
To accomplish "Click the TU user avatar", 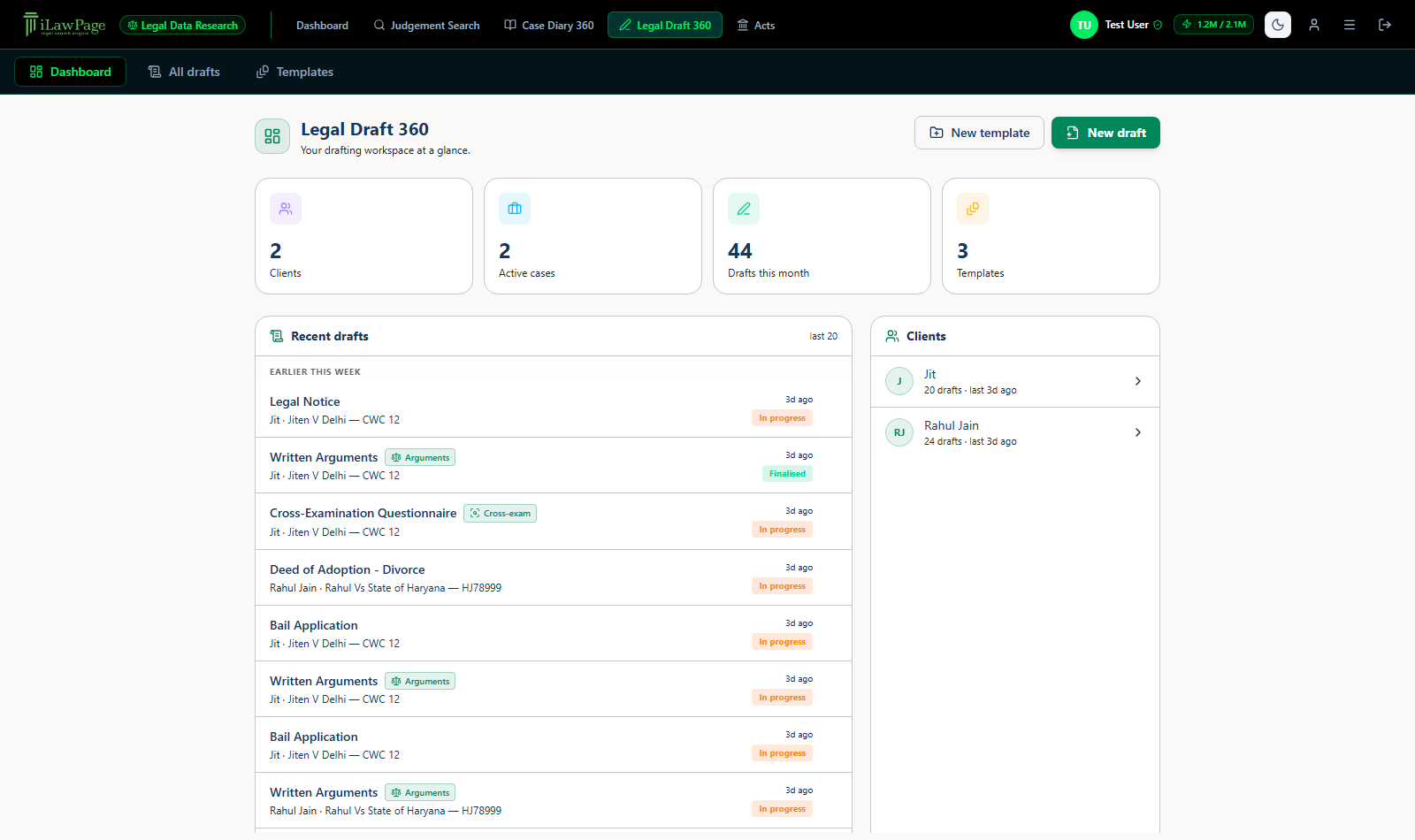I will (x=1083, y=25).
